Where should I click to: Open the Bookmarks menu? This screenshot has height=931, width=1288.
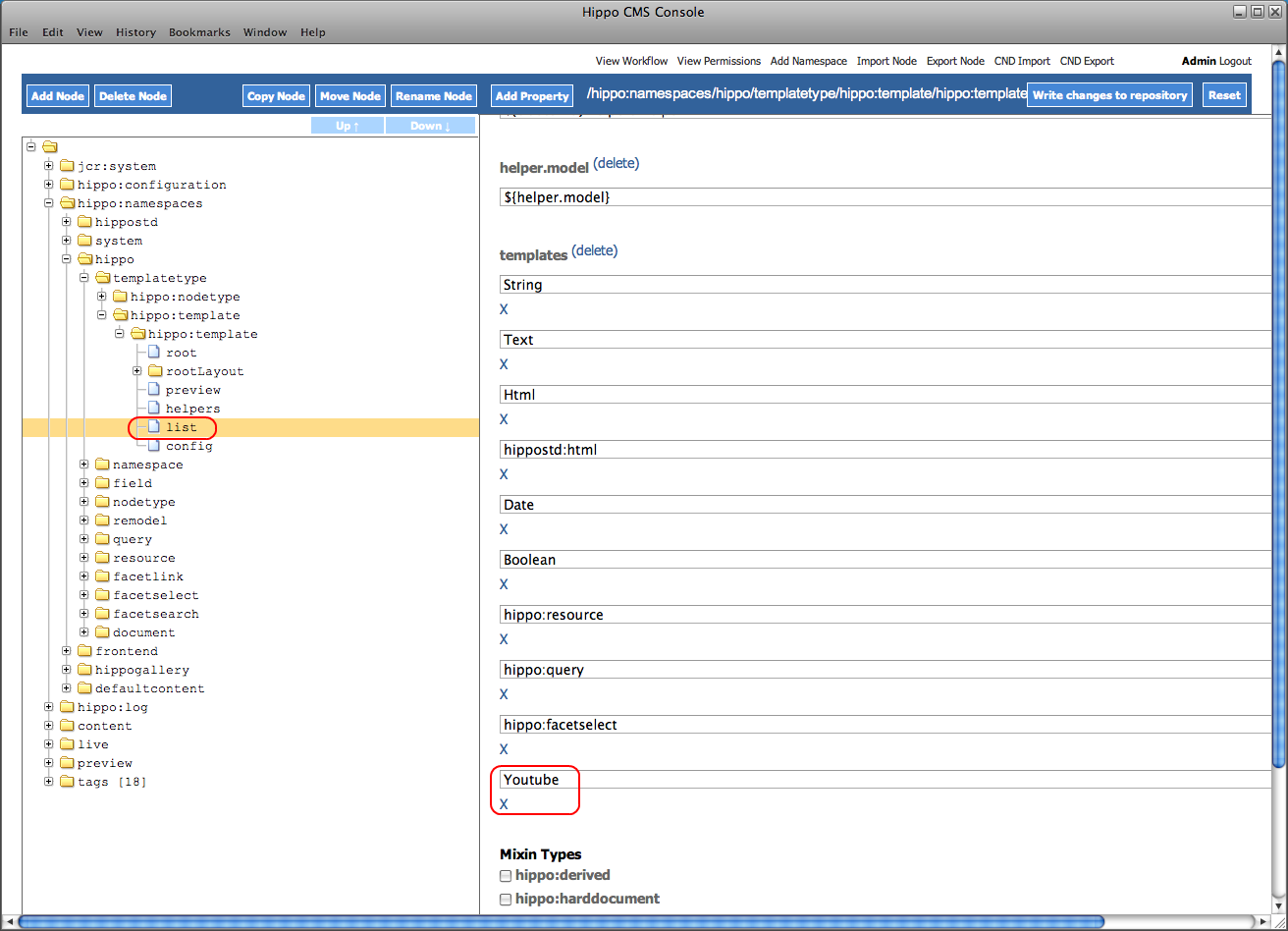[199, 32]
